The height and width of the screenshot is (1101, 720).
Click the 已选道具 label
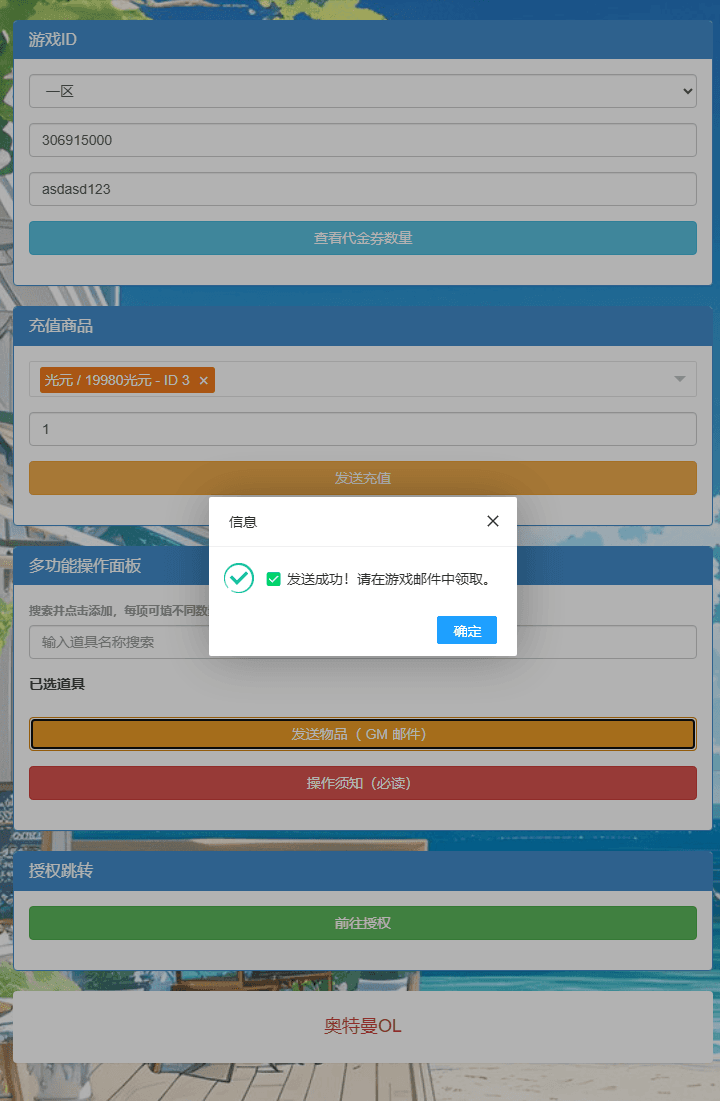tap(57, 684)
